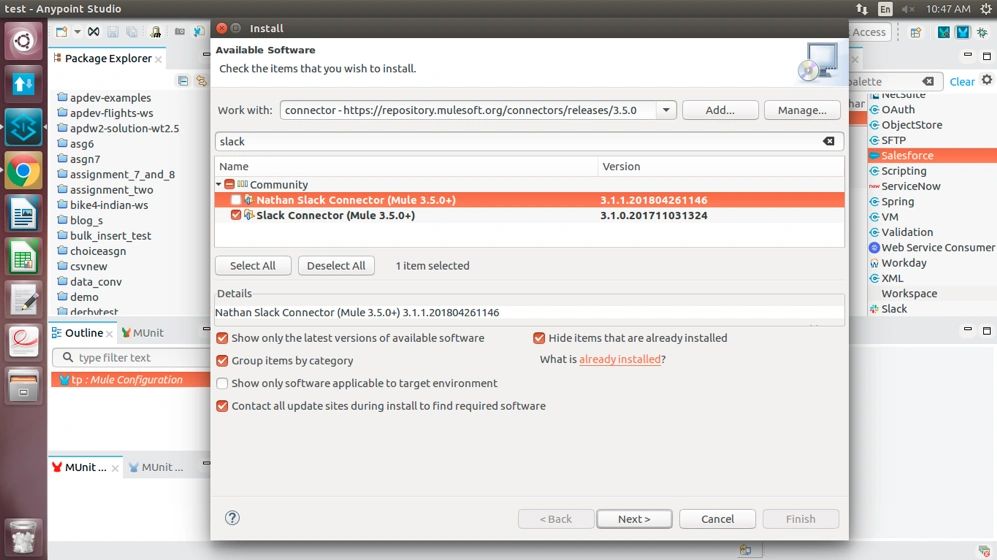
Task: Click the Clear link in the palette
Action: tap(961, 81)
